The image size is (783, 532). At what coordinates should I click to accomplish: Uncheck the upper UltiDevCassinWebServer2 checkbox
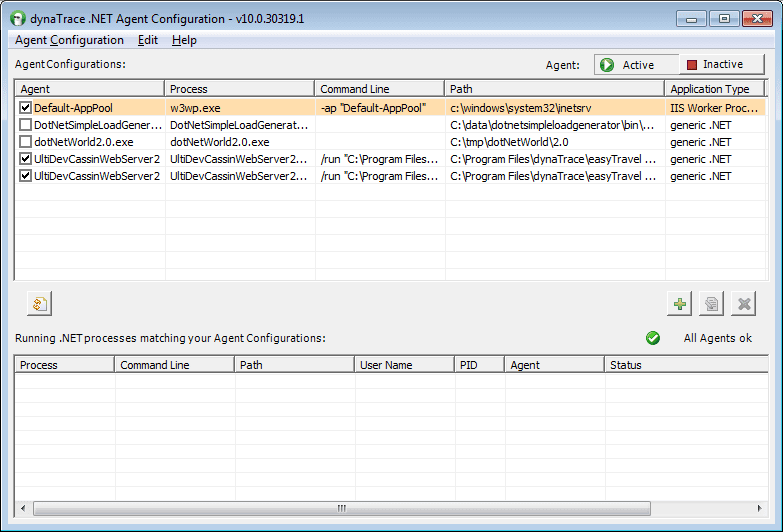pos(25,159)
